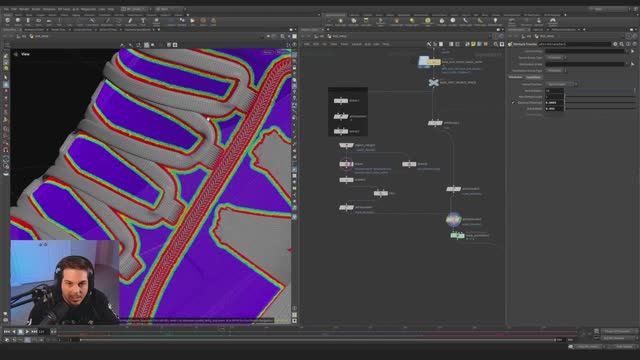640x360 pixels.
Task: Click the find-node magnifier in the network toolbar
Action: click(x=496, y=44)
